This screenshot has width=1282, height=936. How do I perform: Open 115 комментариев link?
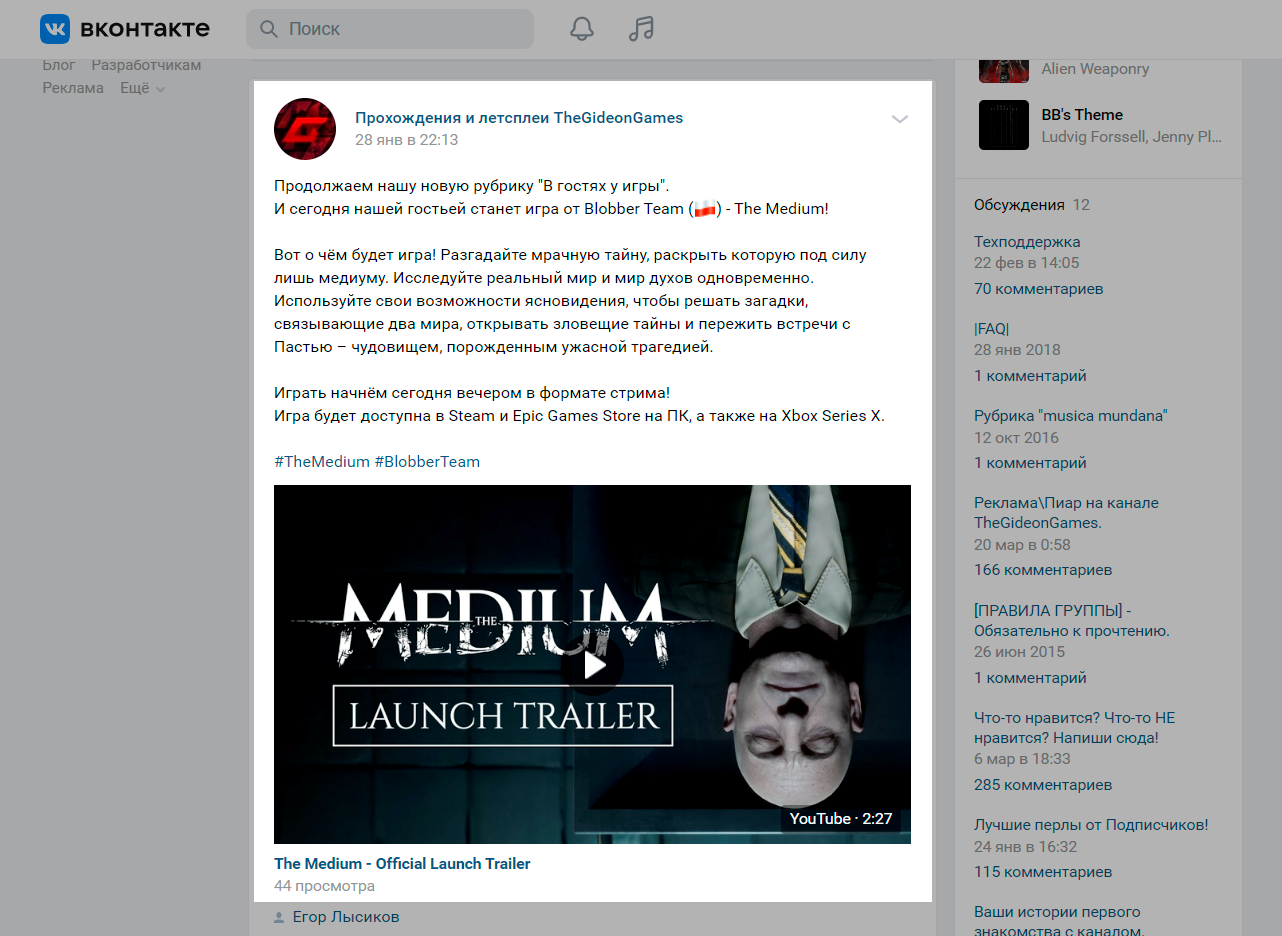(x=1043, y=872)
